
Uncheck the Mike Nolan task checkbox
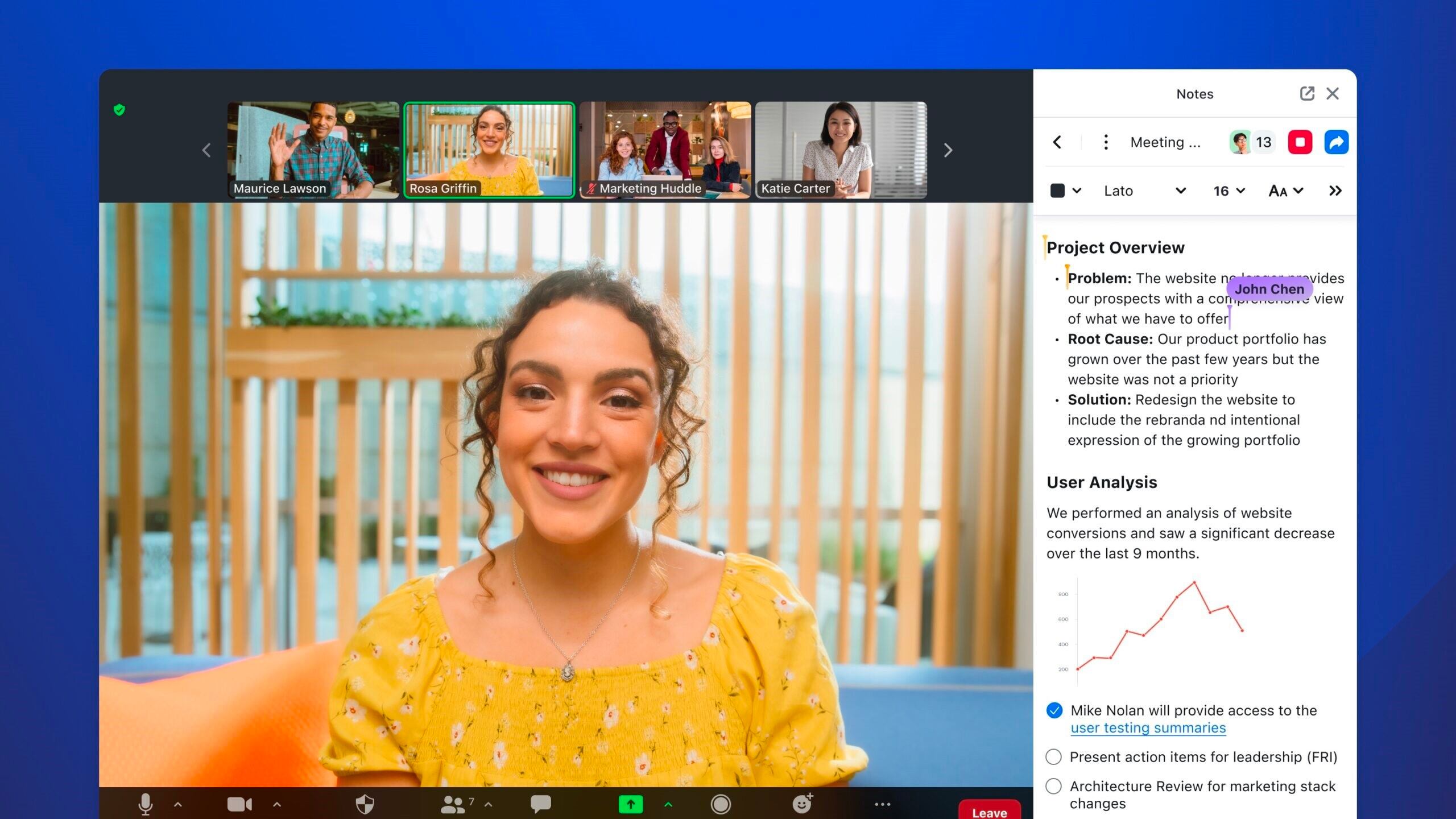1054,710
